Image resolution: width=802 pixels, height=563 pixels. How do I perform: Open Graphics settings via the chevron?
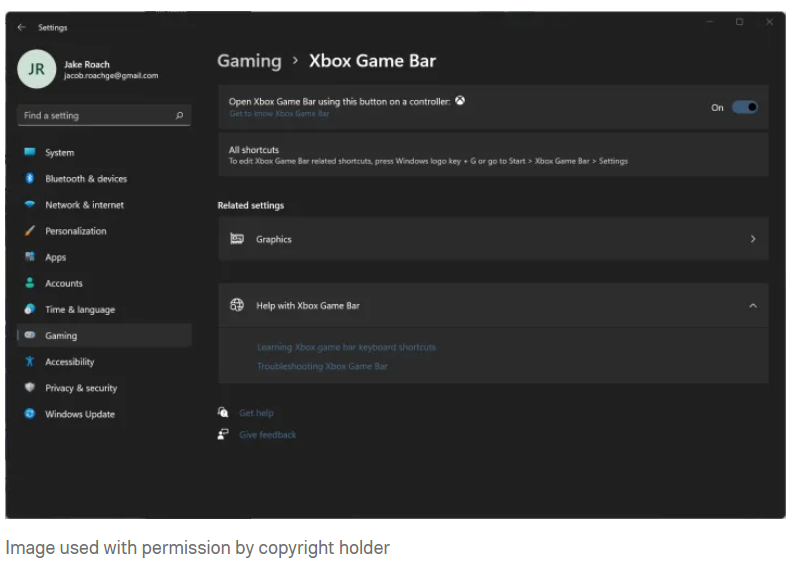pos(753,239)
